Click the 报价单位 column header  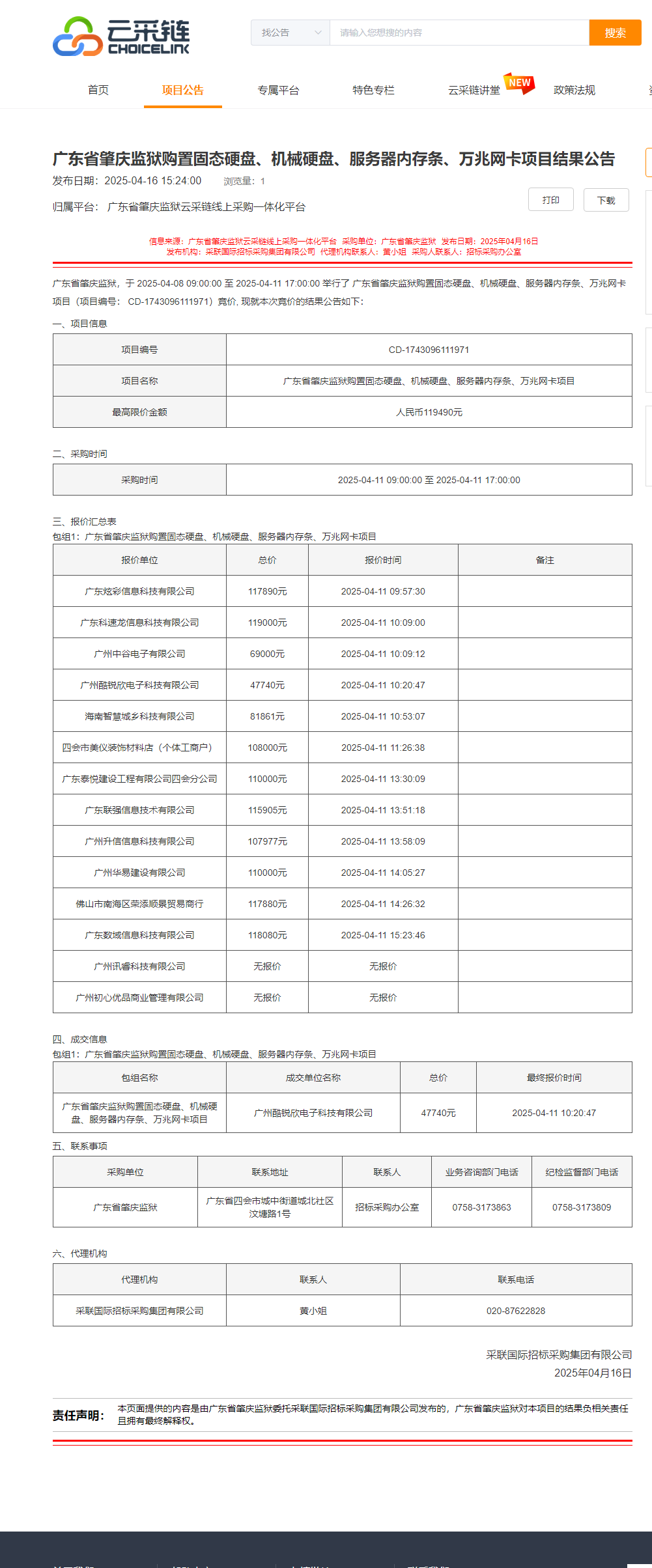[139, 560]
